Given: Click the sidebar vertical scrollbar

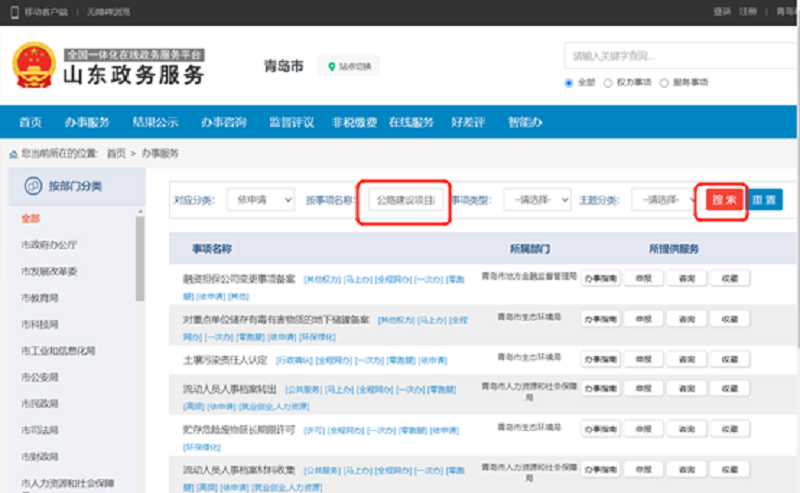Looking at the screenshot, I should click(140, 258).
